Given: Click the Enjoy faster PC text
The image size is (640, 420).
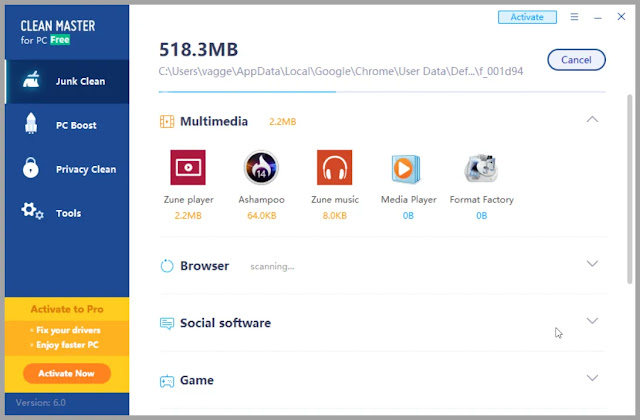Looking at the screenshot, I should tap(67, 344).
